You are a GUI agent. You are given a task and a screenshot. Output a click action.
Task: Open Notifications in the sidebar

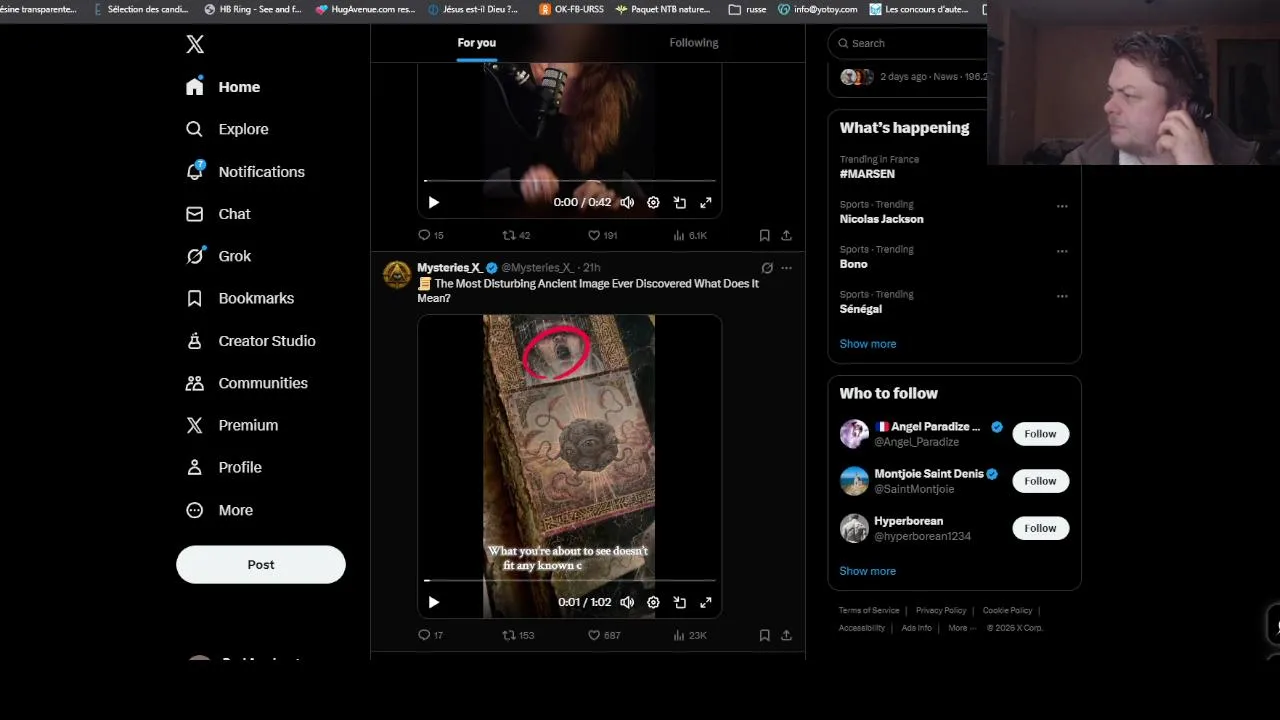coord(245,172)
